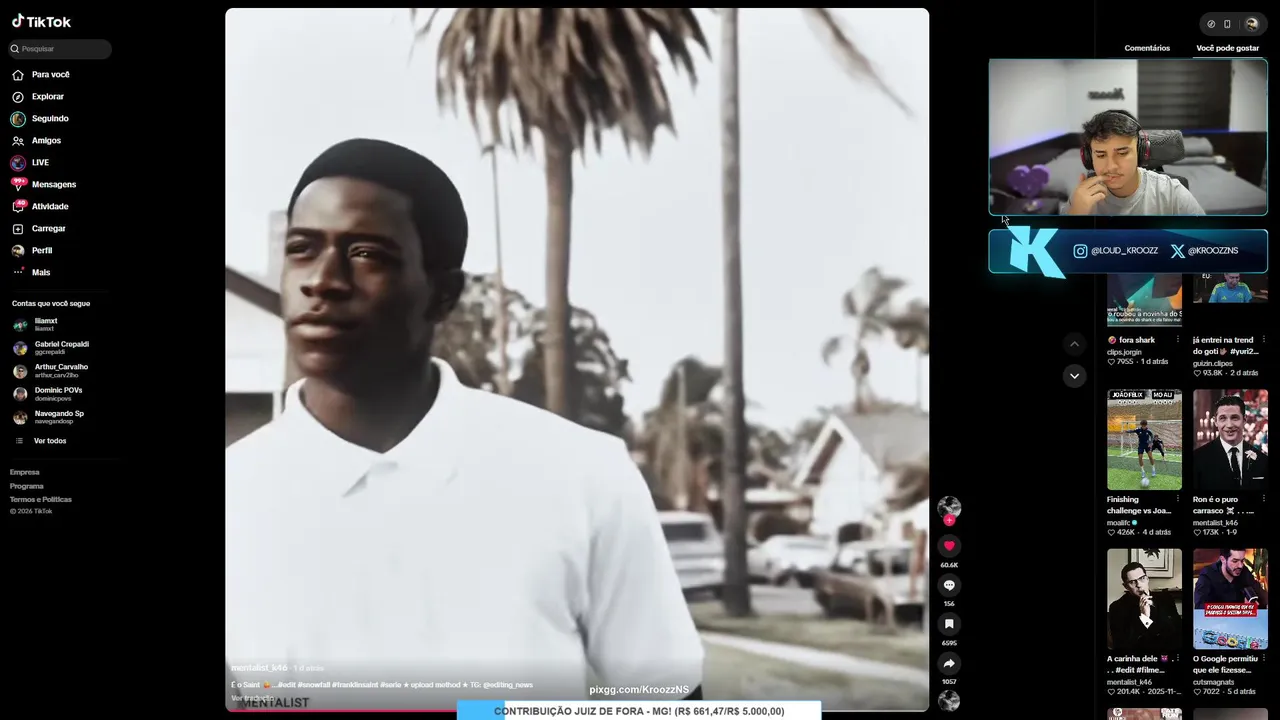Viewport: 1280px width, 720px height.
Task: Open the LIVE section icon
Action: (18, 163)
